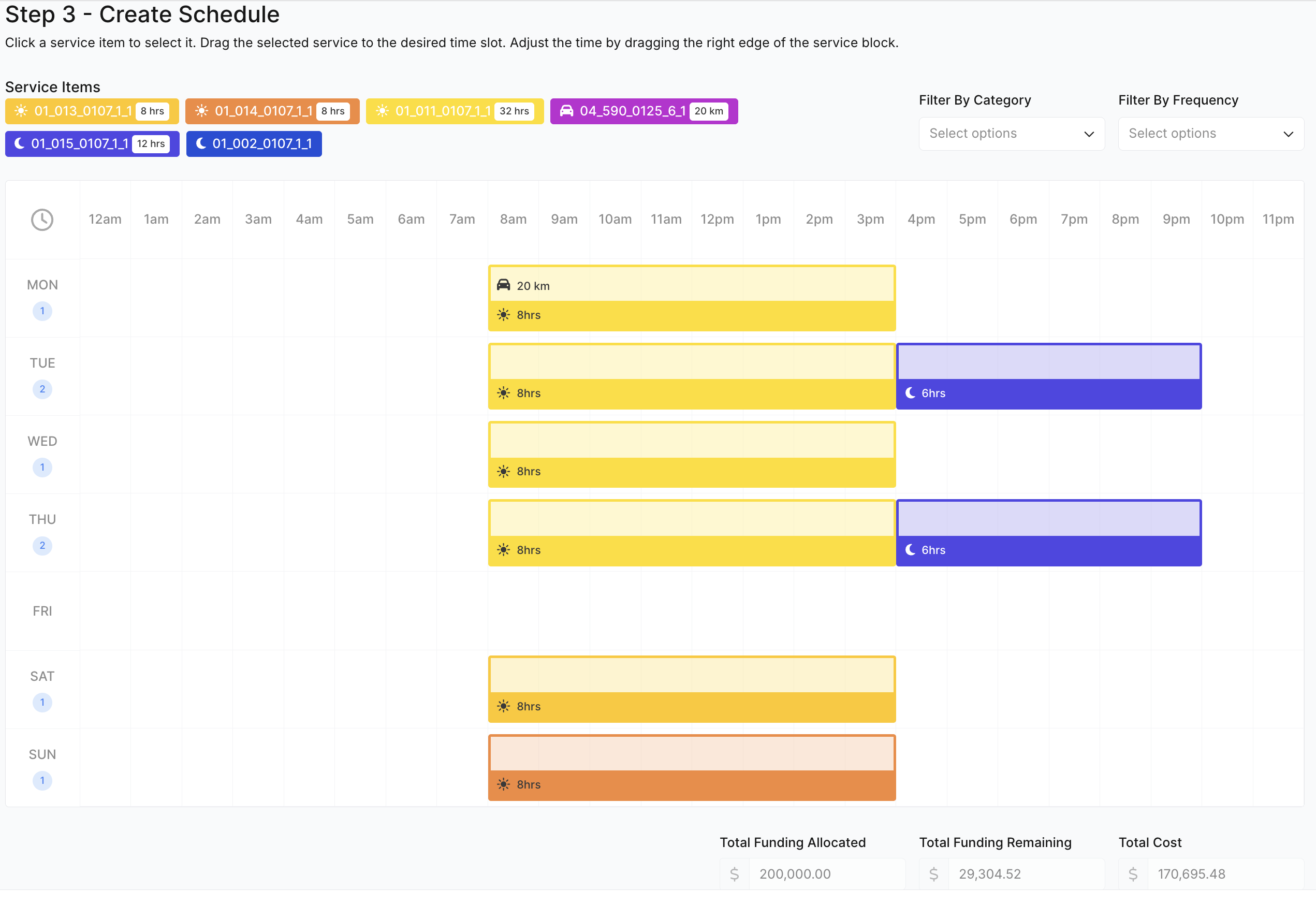Click moon icon in Tuesday 6hrs block
This screenshot has height=904, width=1316.
[911, 393]
